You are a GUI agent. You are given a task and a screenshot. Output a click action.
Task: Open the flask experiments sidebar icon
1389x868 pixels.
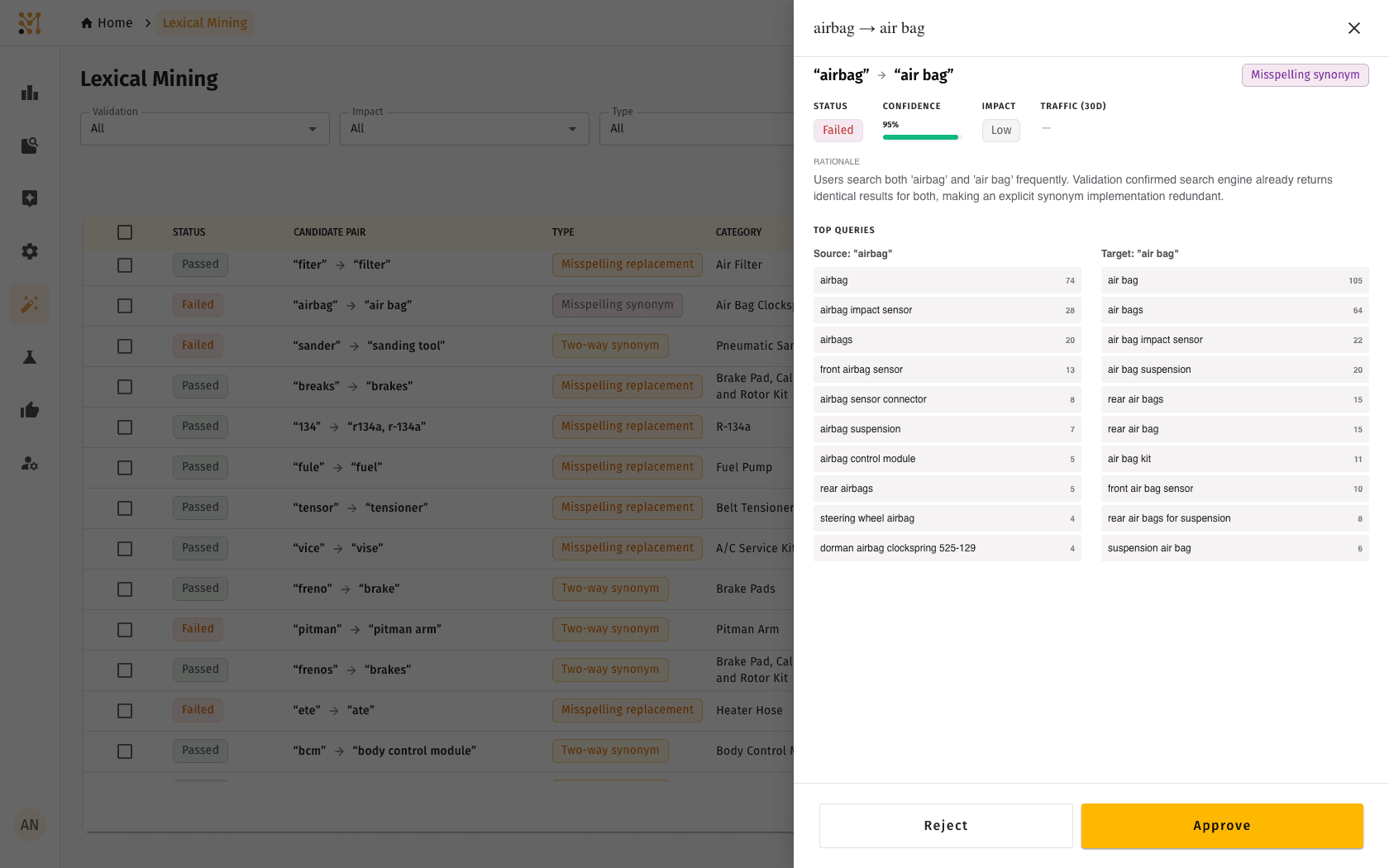point(30,357)
